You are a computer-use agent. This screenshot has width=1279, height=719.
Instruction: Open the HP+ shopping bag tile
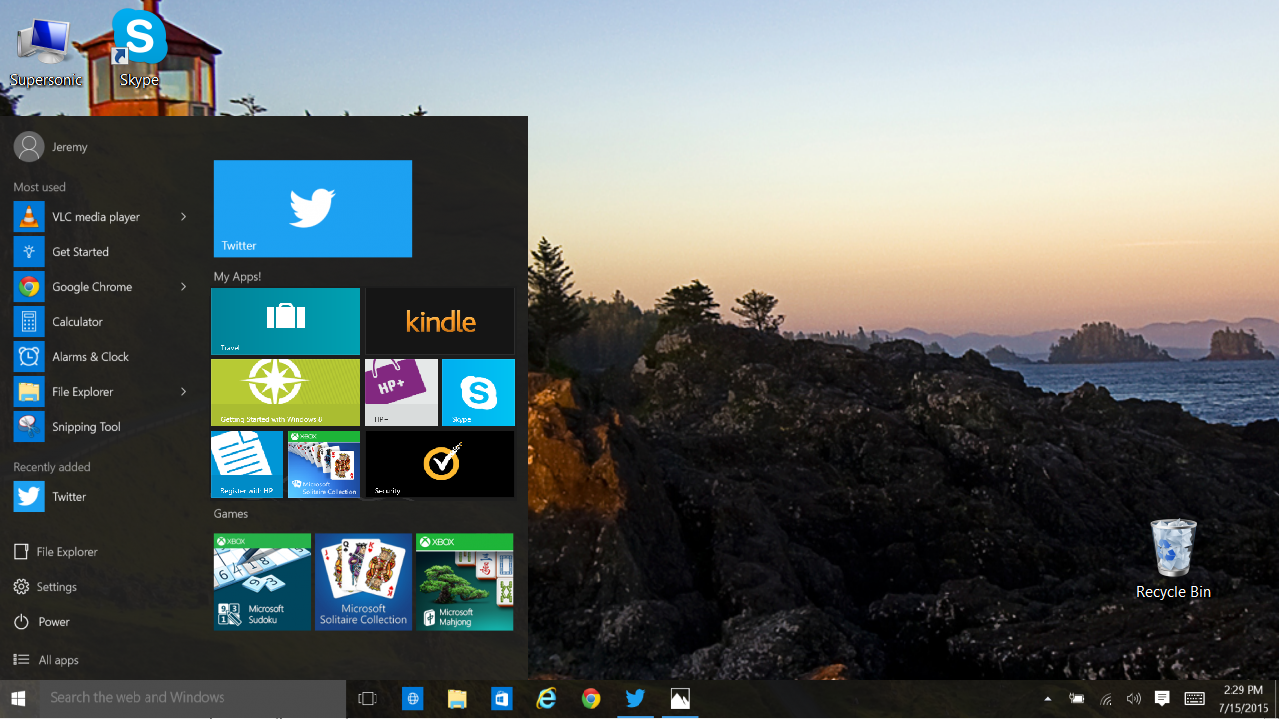[401, 393]
